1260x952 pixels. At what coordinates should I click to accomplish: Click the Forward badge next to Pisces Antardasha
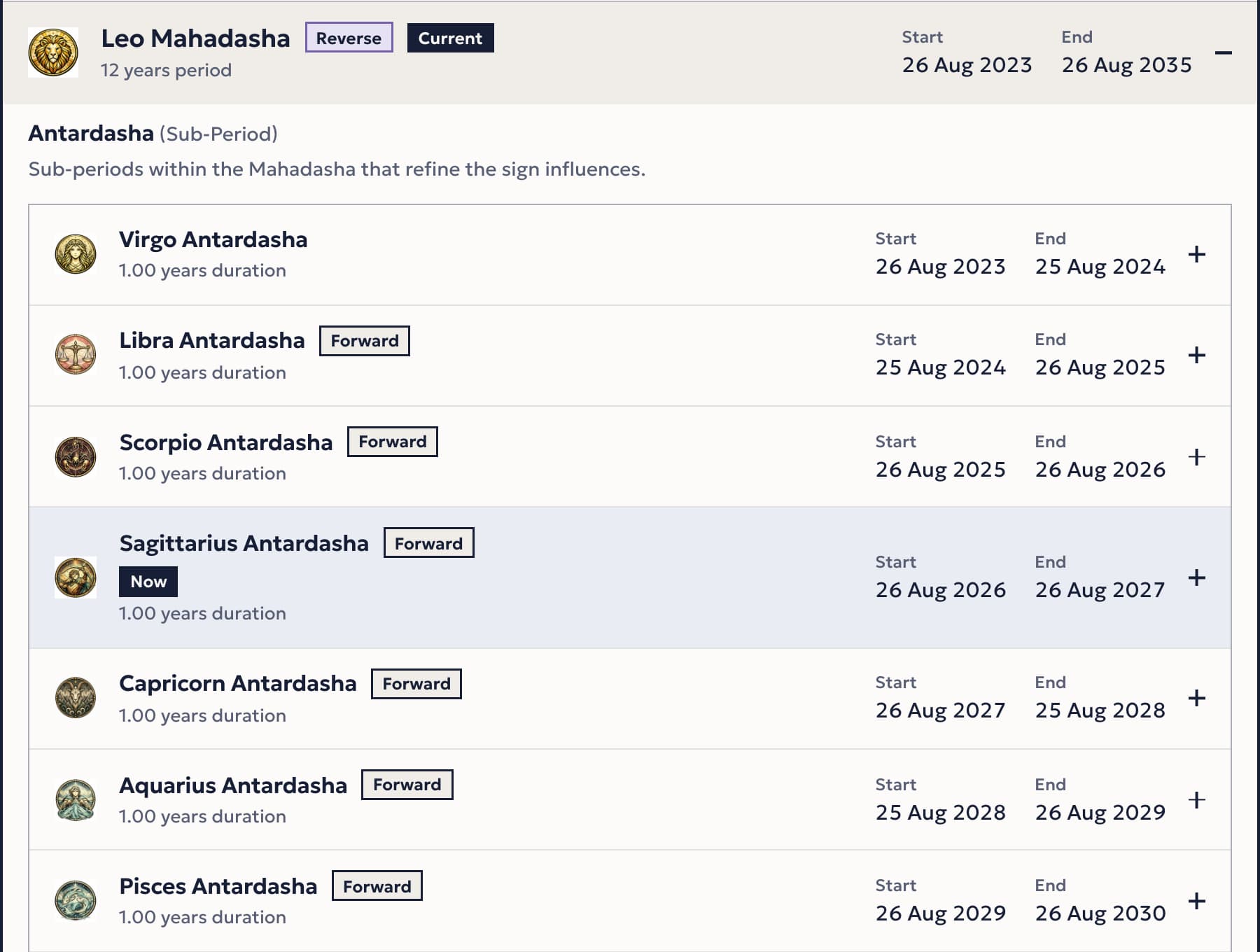click(377, 886)
